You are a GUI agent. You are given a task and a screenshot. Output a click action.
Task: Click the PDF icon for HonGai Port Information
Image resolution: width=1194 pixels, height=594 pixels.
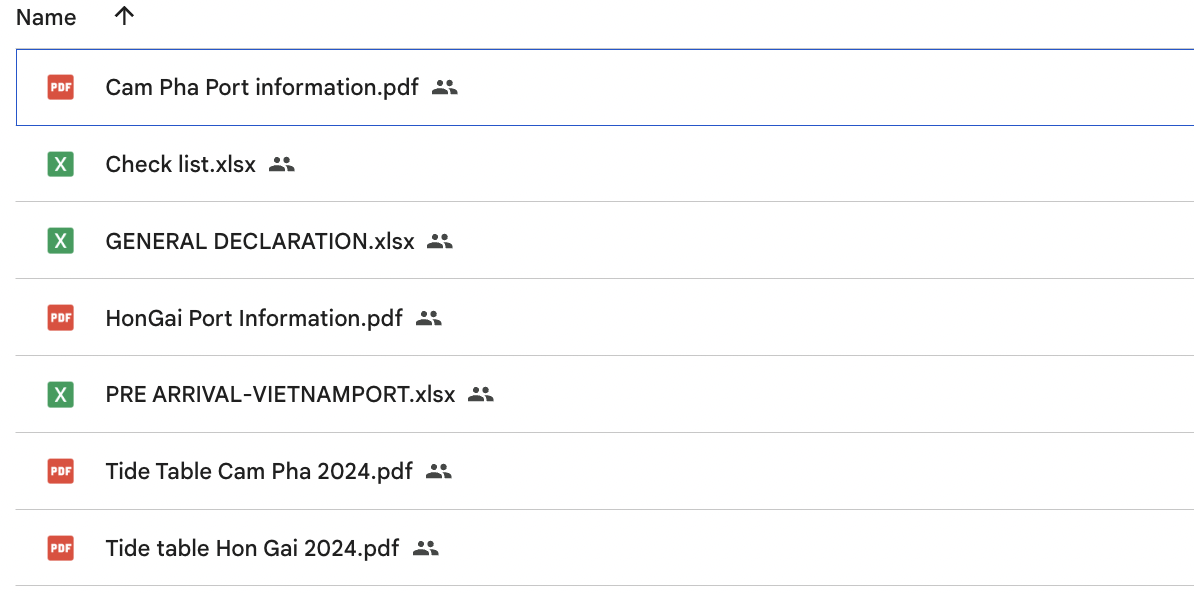tap(61, 318)
